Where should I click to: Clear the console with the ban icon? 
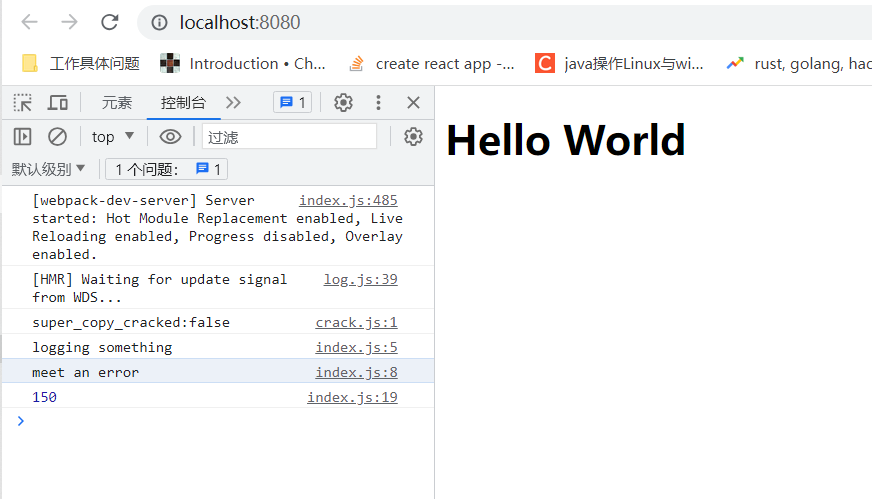(x=58, y=137)
